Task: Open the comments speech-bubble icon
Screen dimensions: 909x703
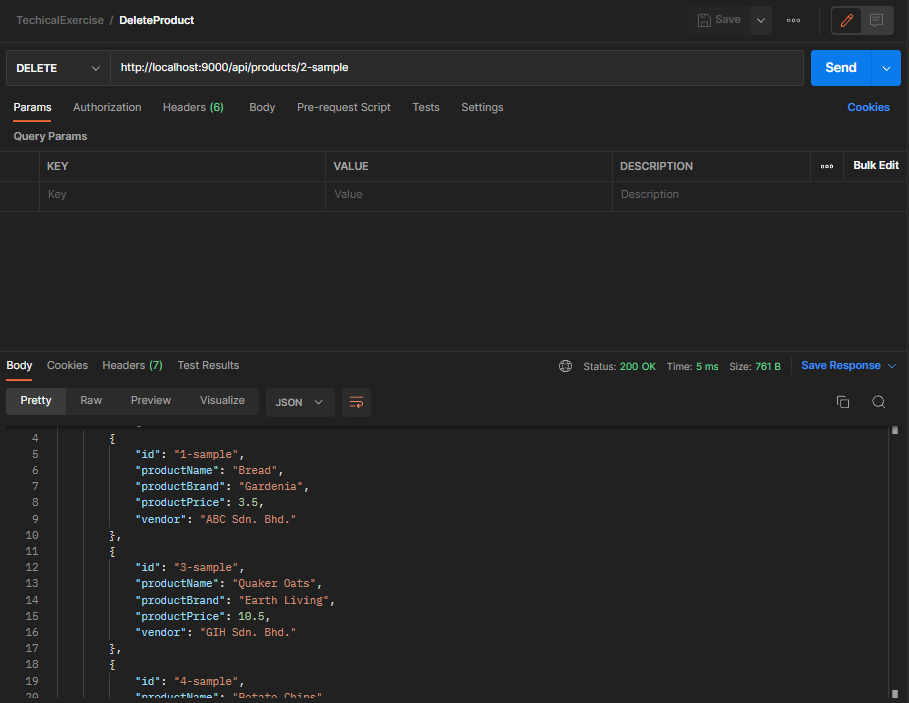Action: pyautogui.click(x=877, y=20)
